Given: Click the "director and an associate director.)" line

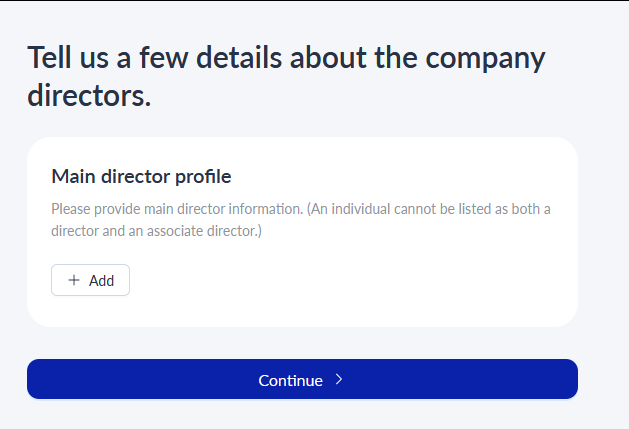Looking at the screenshot, I should coord(156,231).
